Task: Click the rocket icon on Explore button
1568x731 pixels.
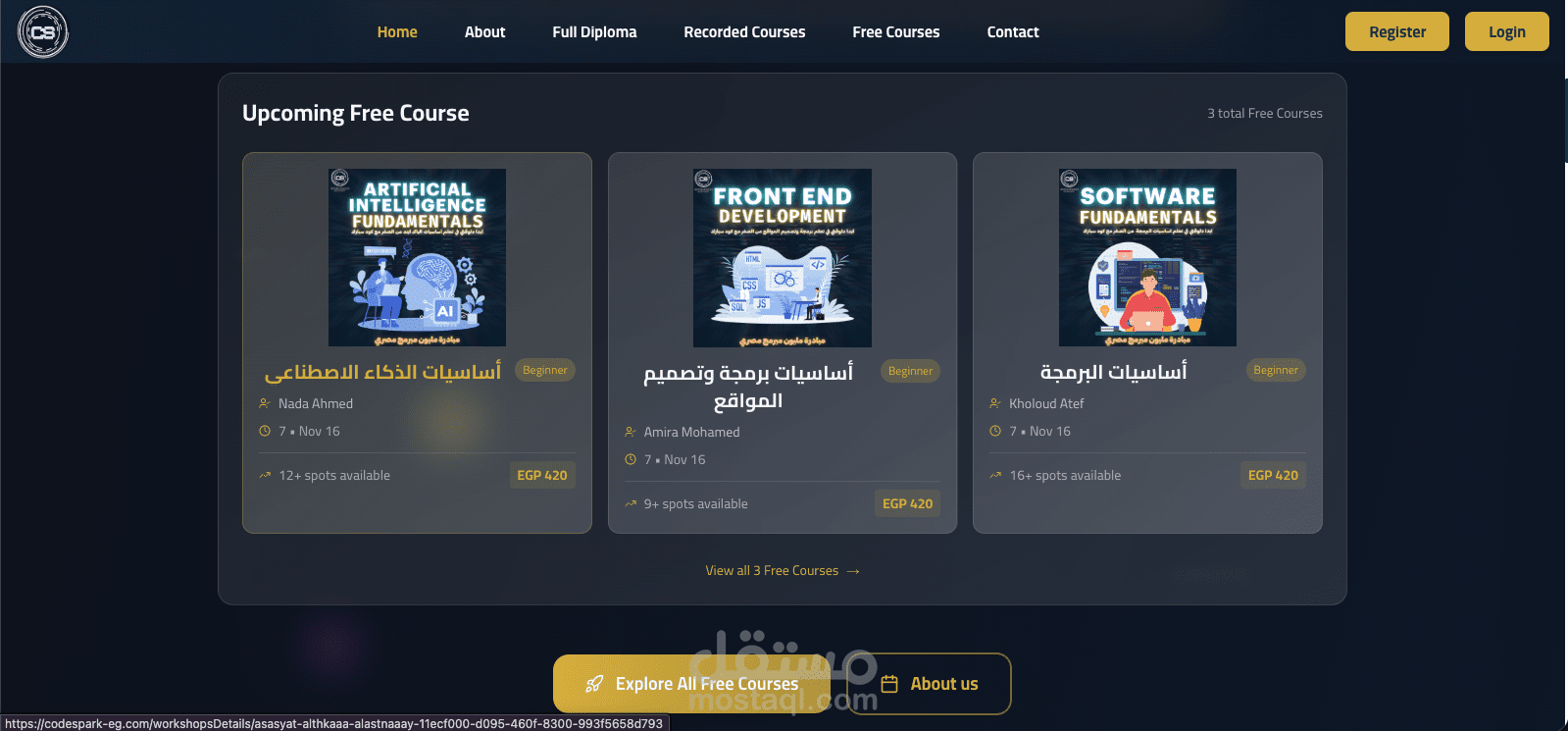Action: [x=594, y=684]
